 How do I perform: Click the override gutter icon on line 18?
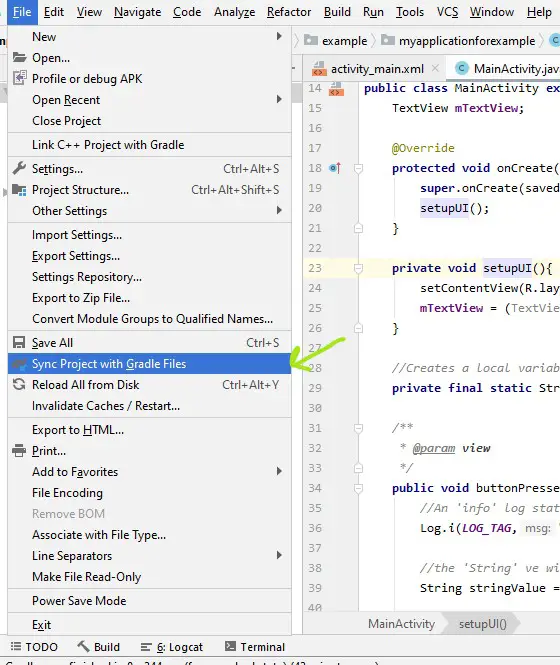click(335, 168)
